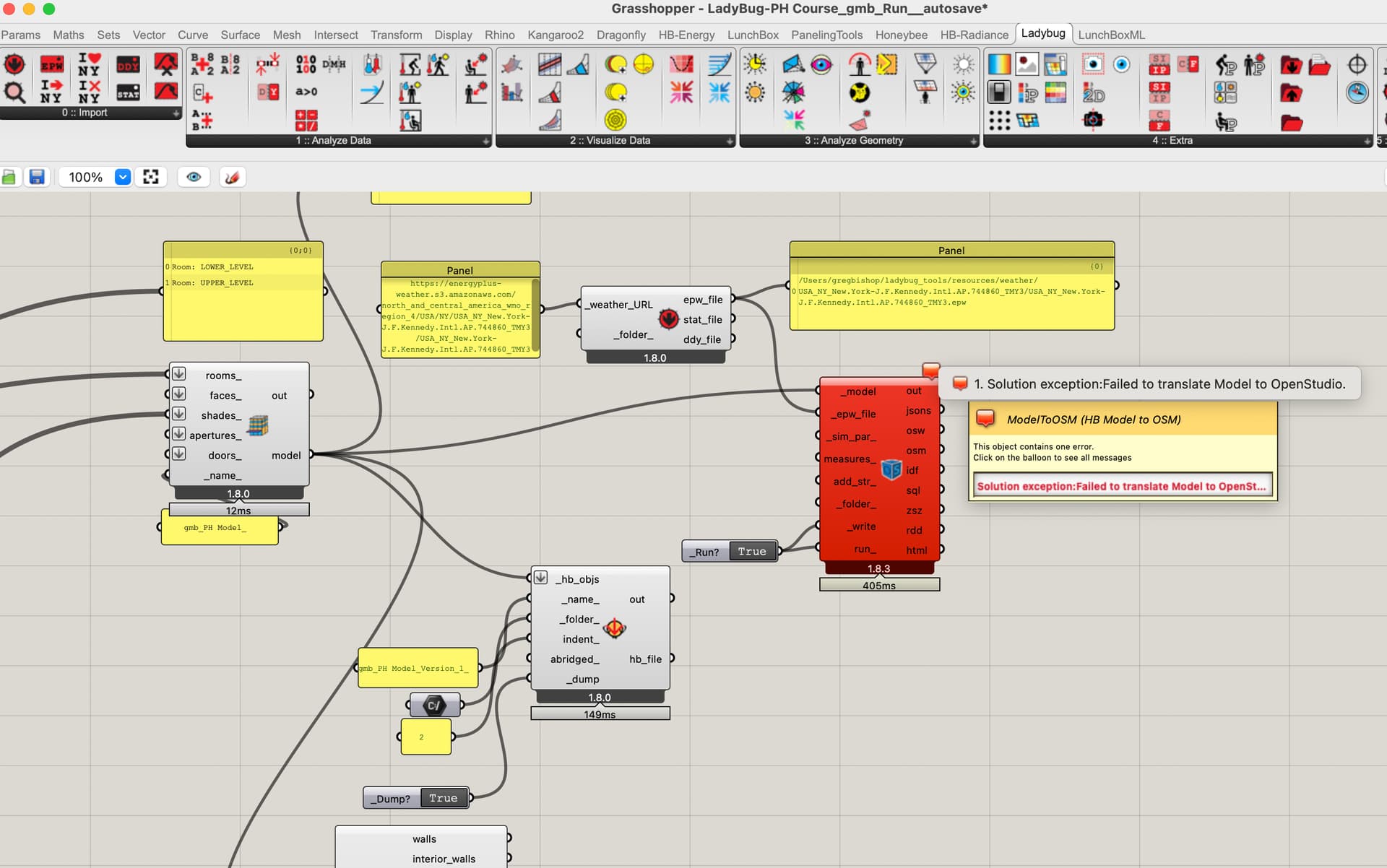1387x868 pixels.
Task: Click the save document toolbar button
Action: pyautogui.click(x=37, y=177)
